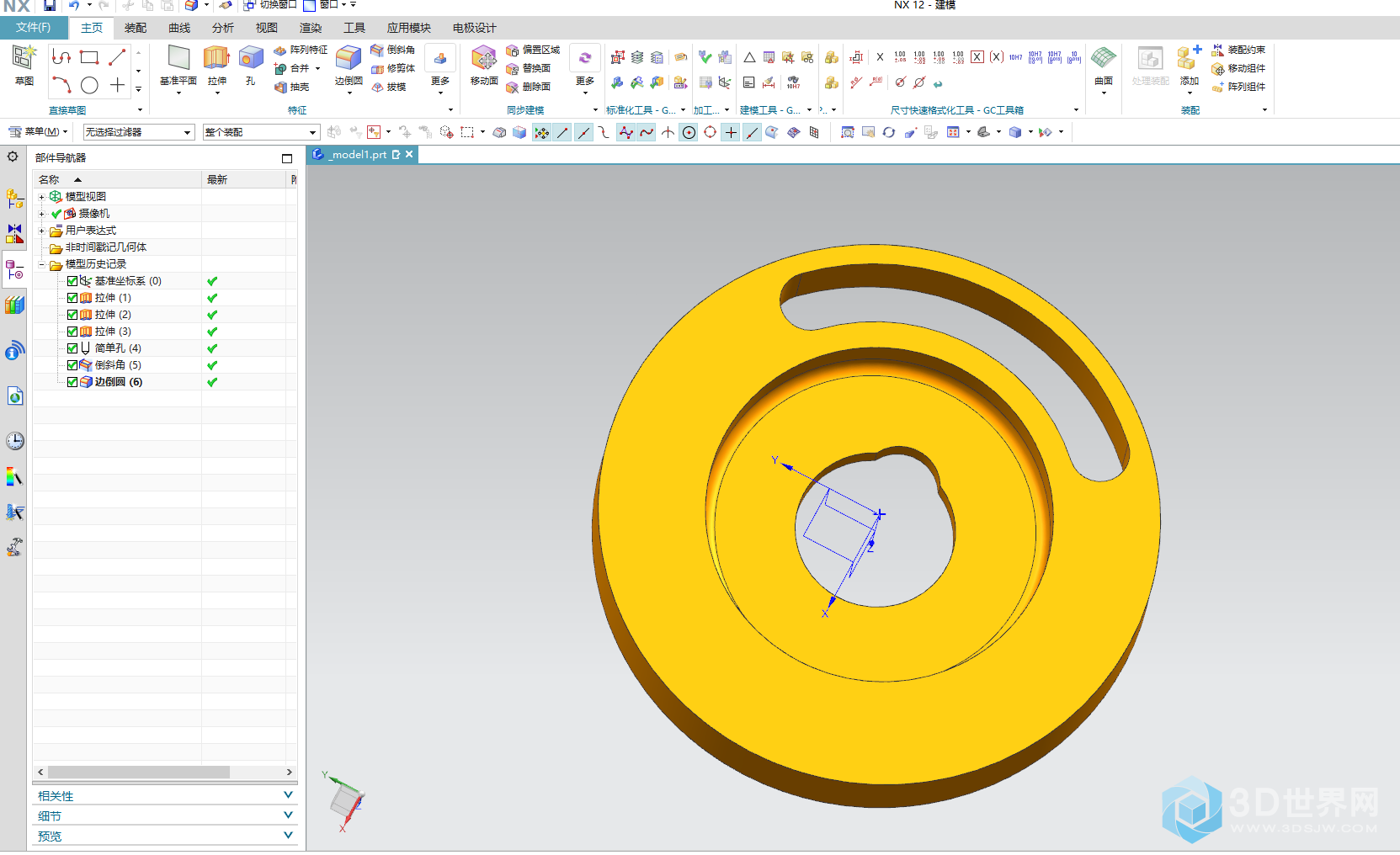Screen dimensions: 1400x855
Task: Switch to the 分析 ribbon tab
Action: pyautogui.click(x=223, y=28)
